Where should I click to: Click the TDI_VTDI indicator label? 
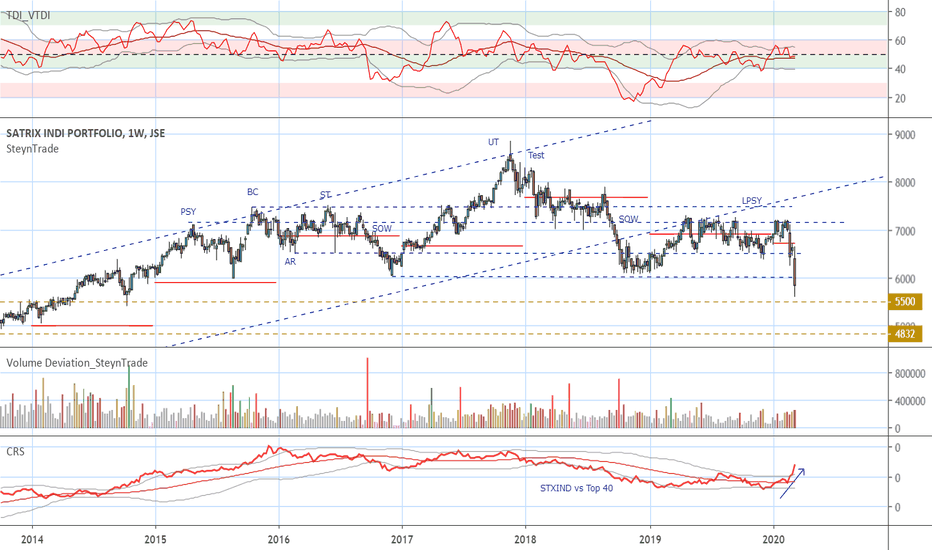29,15
